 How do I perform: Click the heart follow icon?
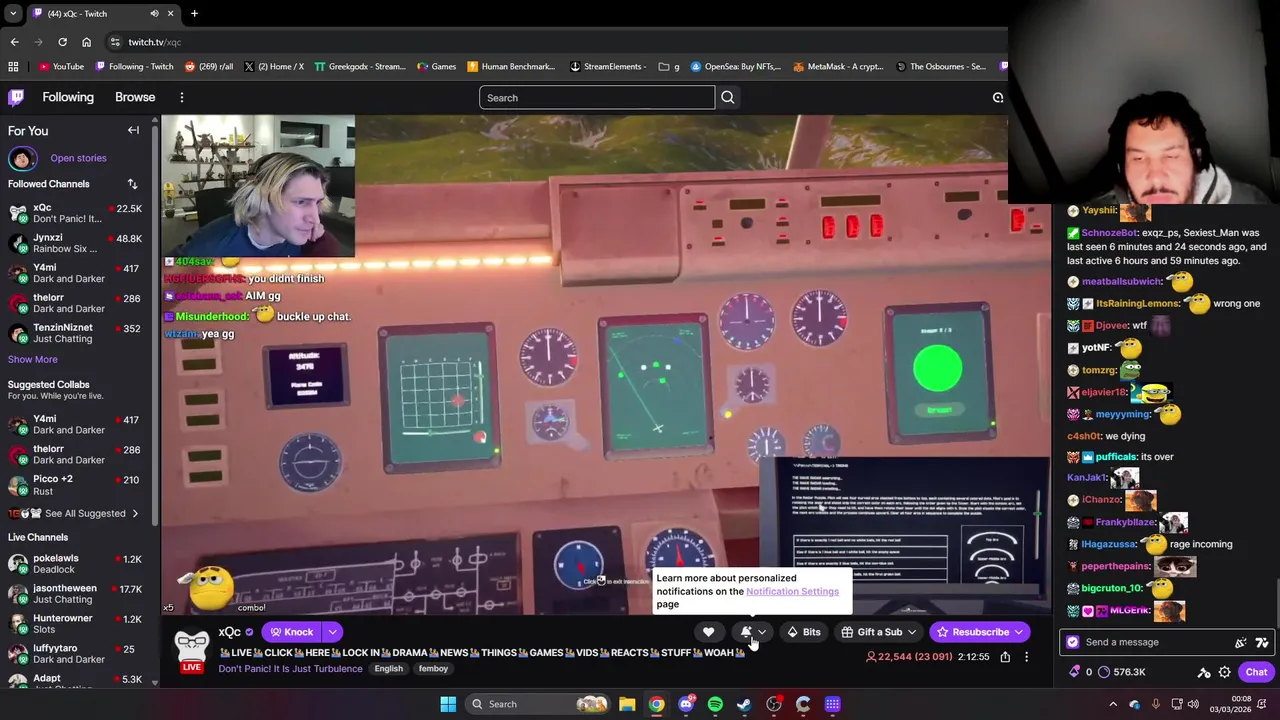(708, 632)
